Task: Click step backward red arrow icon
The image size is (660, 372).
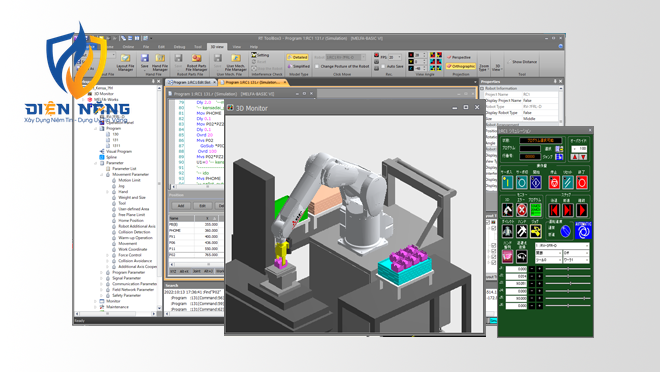Action: 554,209
